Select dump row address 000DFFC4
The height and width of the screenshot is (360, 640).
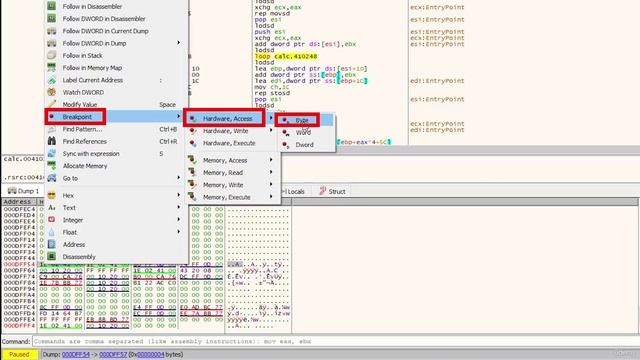(x=20, y=307)
